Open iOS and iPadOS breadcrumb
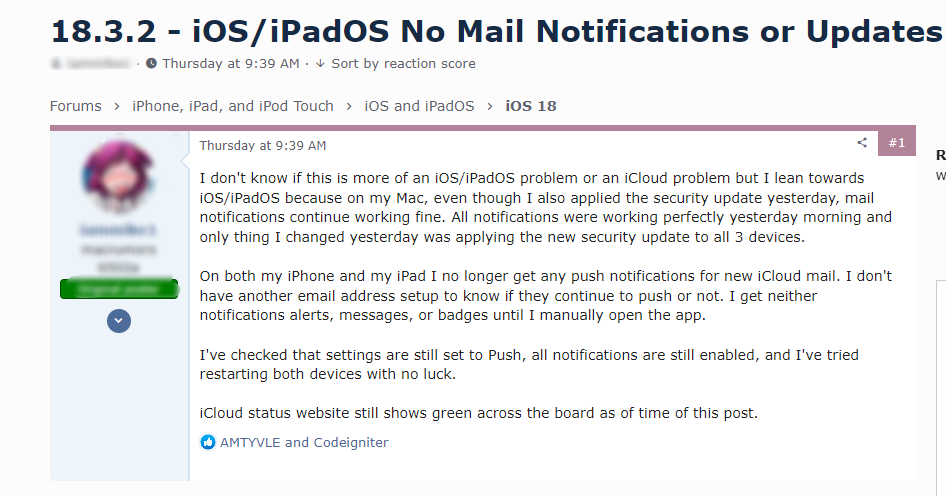The height and width of the screenshot is (496, 946). point(419,106)
